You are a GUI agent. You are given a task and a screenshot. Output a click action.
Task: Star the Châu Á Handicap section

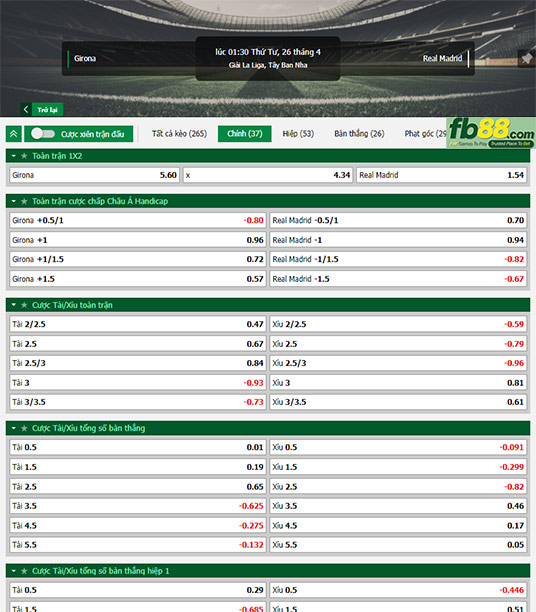[x=24, y=201]
